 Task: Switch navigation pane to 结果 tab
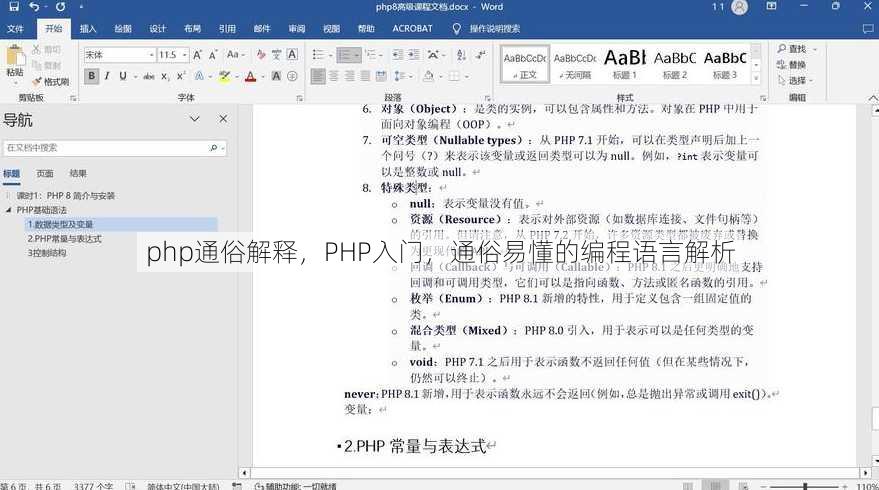(x=78, y=174)
